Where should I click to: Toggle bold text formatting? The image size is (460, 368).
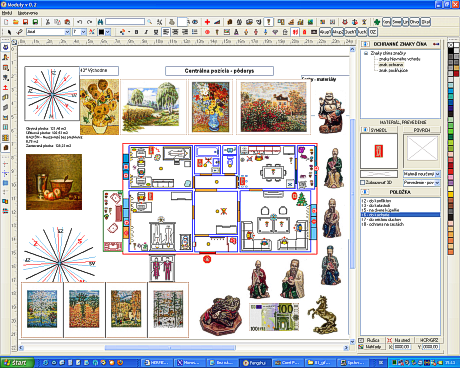point(136,32)
